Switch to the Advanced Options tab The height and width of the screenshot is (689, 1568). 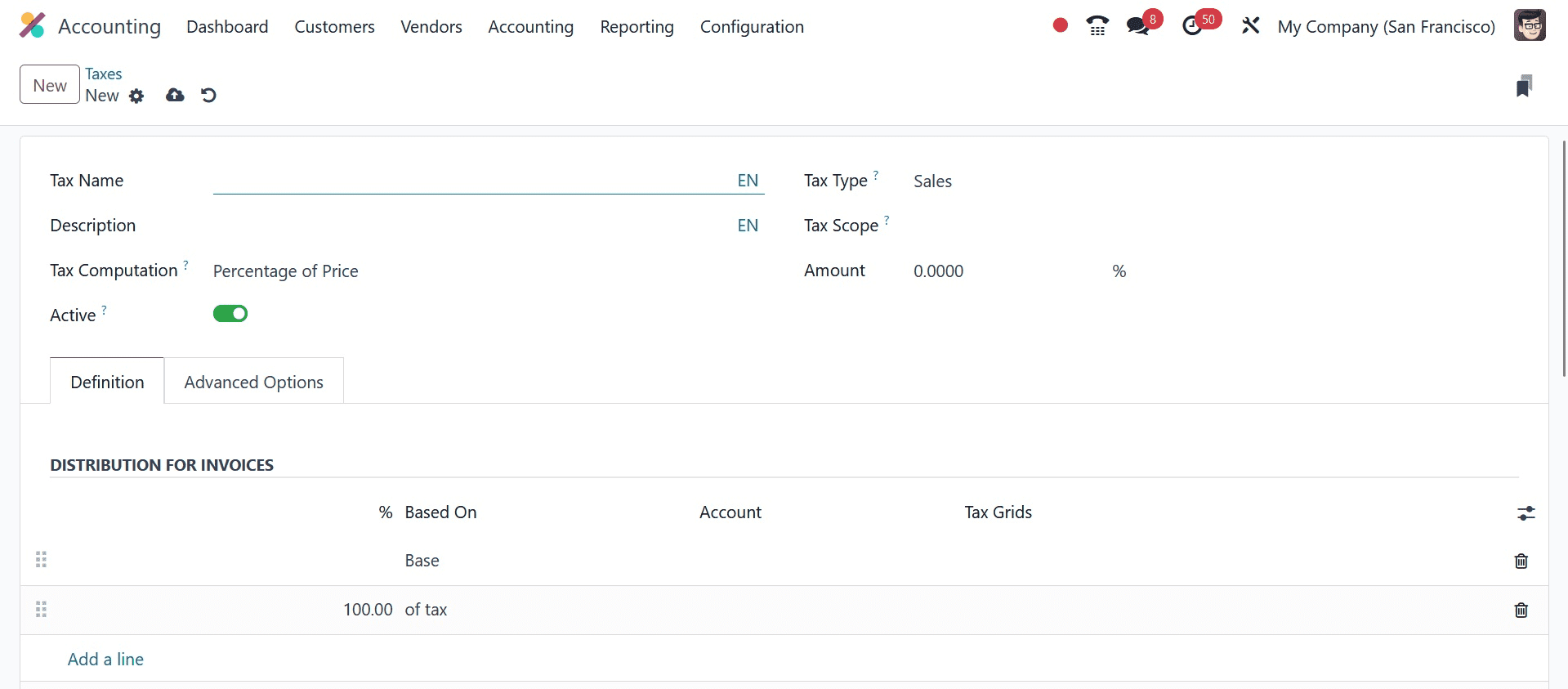tap(253, 382)
